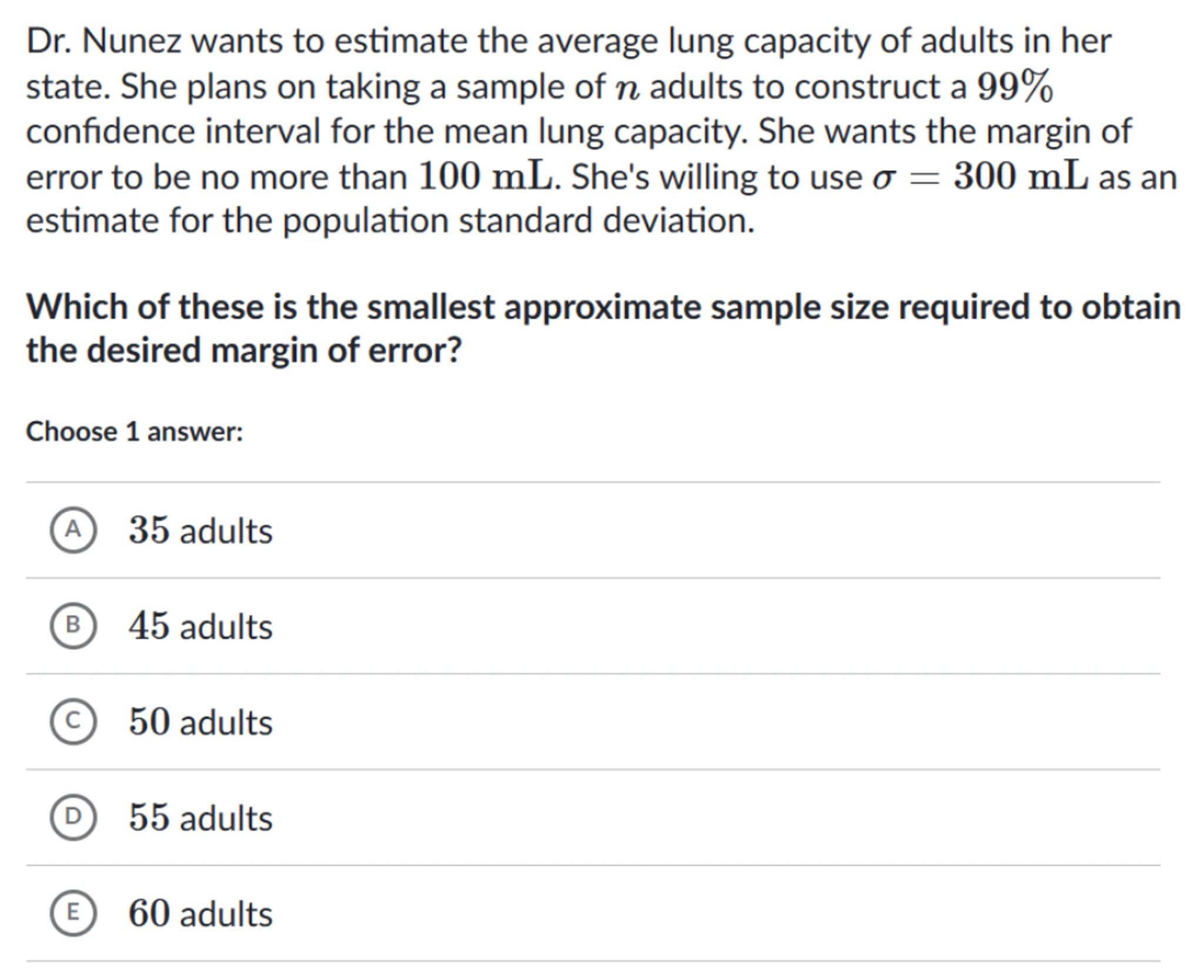Click the "45 adults" answer text
This screenshot has width=1204, height=980.
[x=200, y=626]
